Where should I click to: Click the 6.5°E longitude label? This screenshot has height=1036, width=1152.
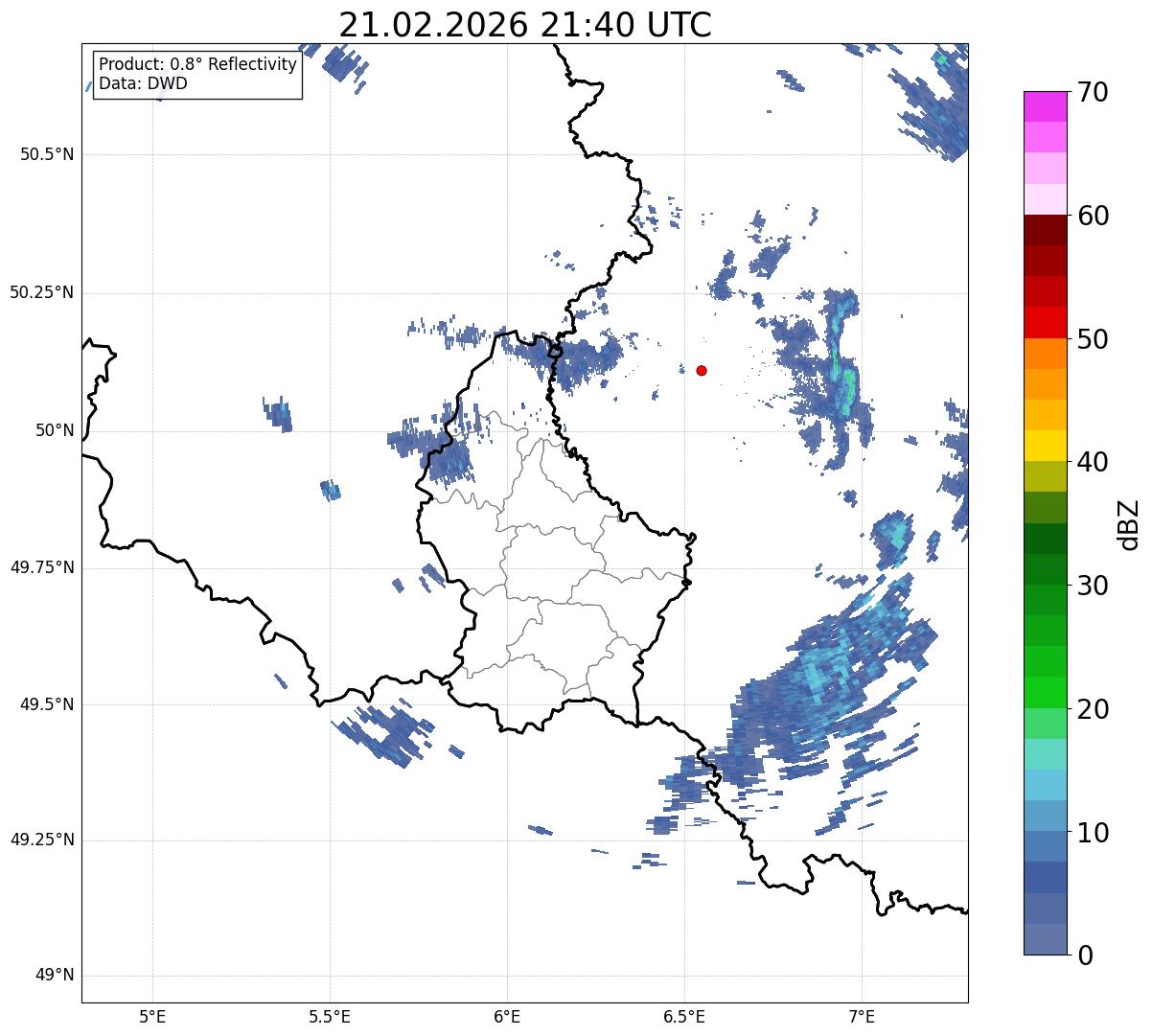click(x=684, y=1018)
